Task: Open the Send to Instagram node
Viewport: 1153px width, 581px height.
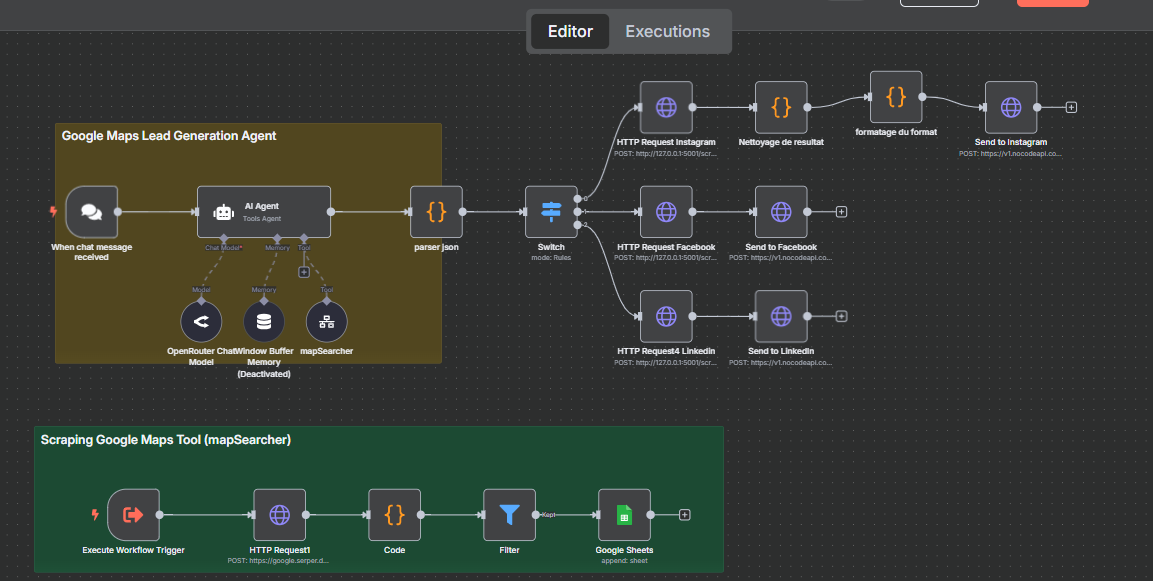Action: click(x=1011, y=107)
